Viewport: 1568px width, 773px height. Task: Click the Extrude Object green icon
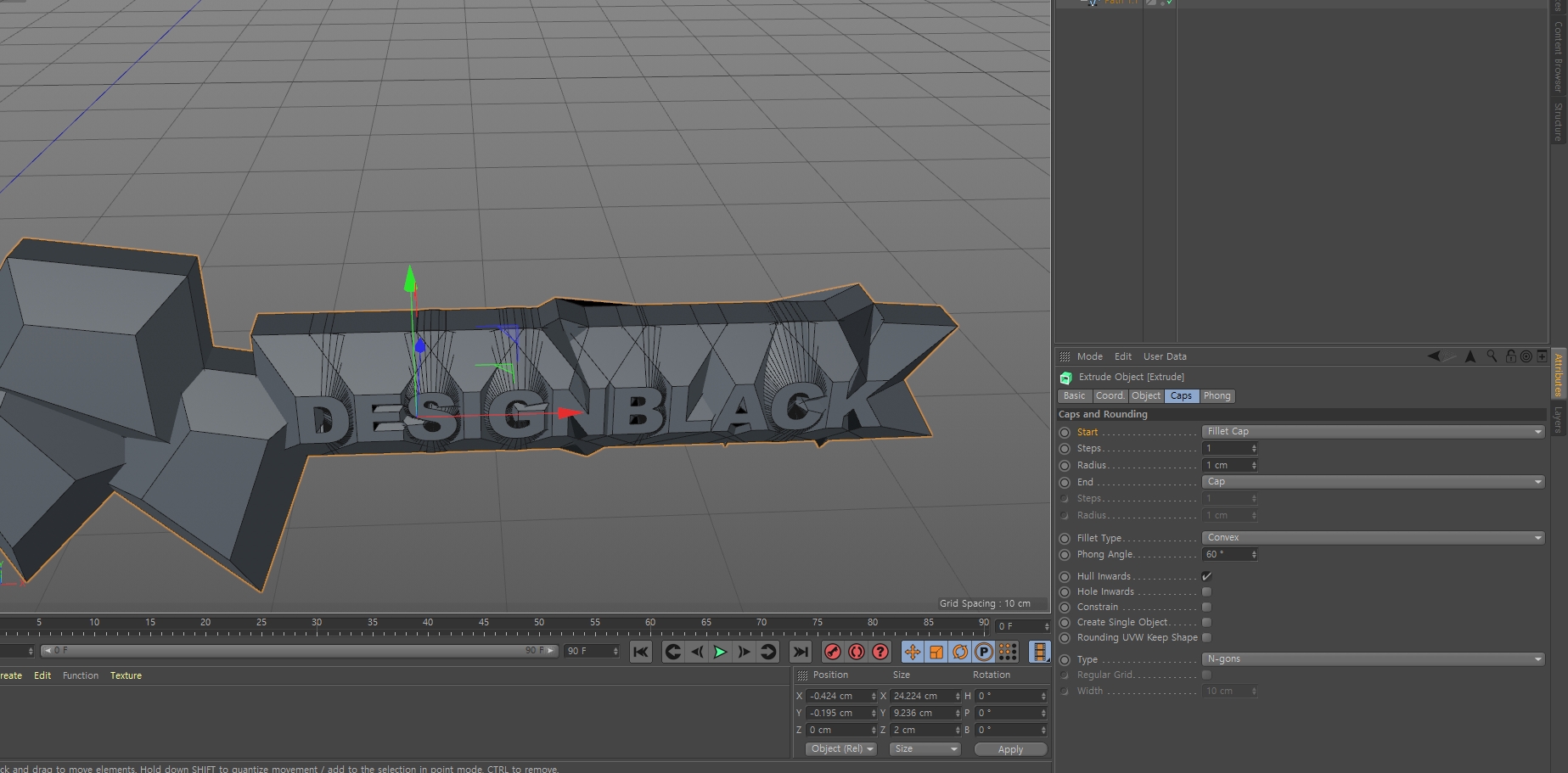point(1066,378)
